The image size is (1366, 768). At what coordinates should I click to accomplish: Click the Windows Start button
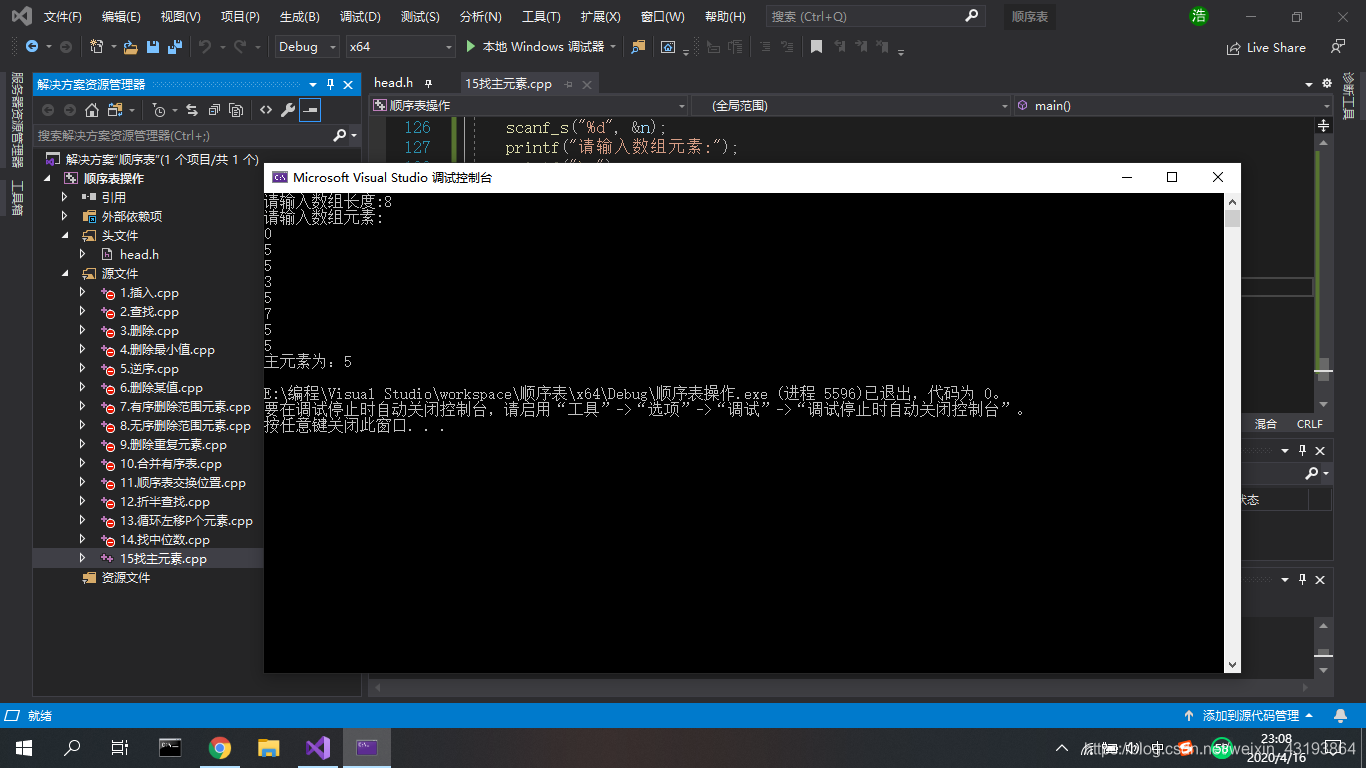(24, 747)
